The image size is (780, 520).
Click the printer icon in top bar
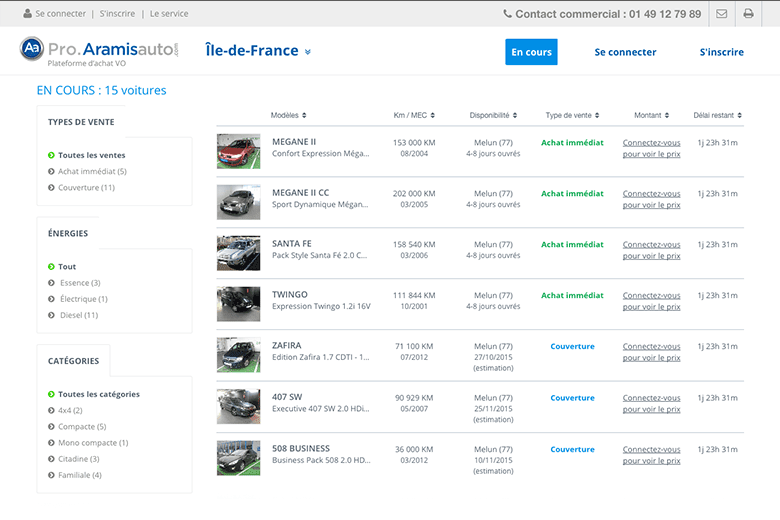click(748, 14)
